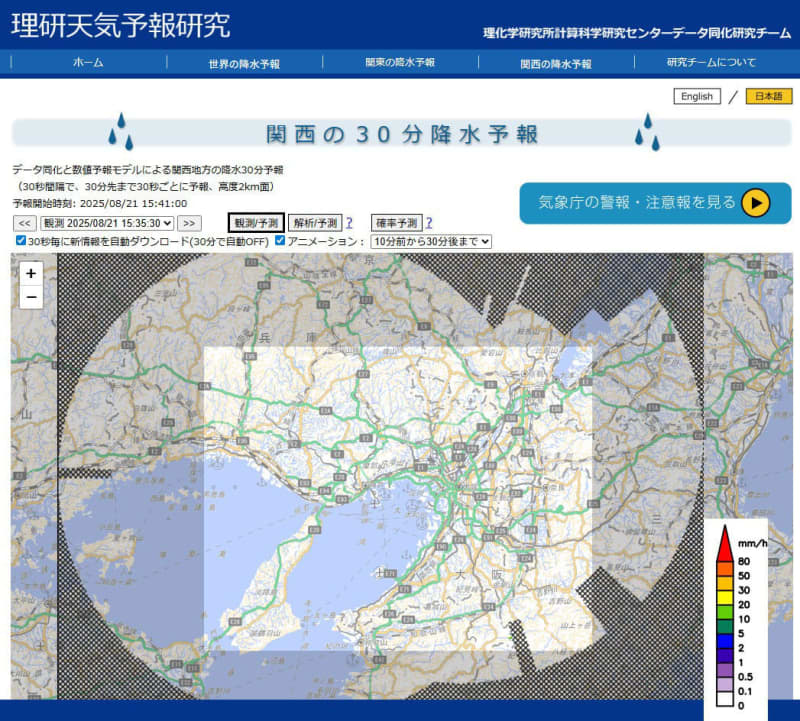
Task: Select the 観測/予測 mode button
Action: click(256, 223)
